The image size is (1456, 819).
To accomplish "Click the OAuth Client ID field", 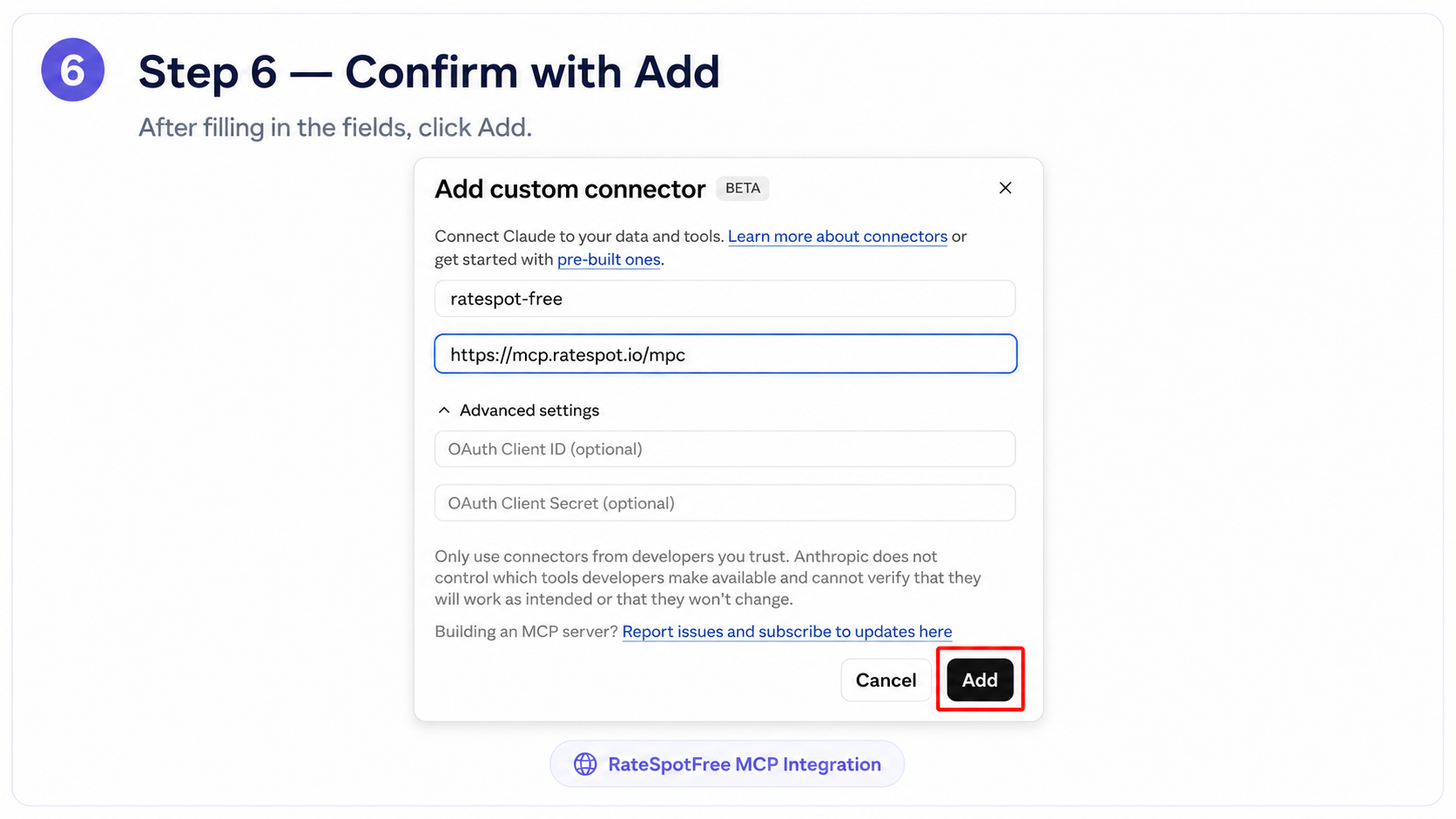I will pyautogui.click(x=725, y=449).
